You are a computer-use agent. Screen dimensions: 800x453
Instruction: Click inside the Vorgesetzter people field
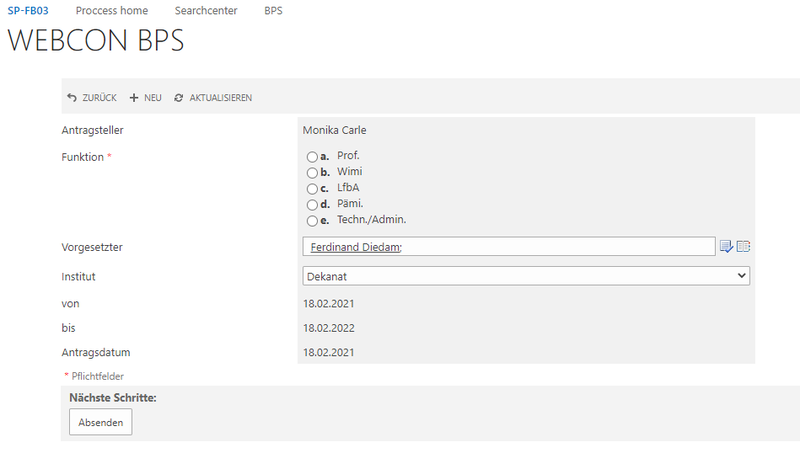(x=509, y=246)
